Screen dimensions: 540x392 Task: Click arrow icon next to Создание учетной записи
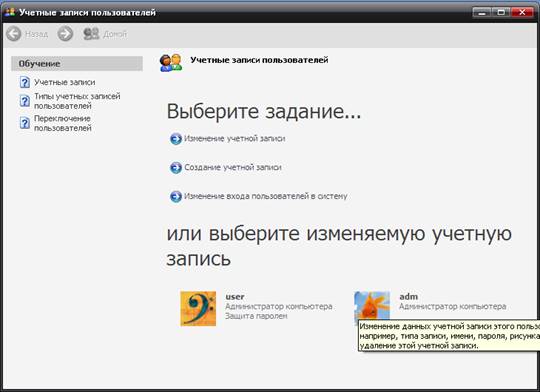176,168
